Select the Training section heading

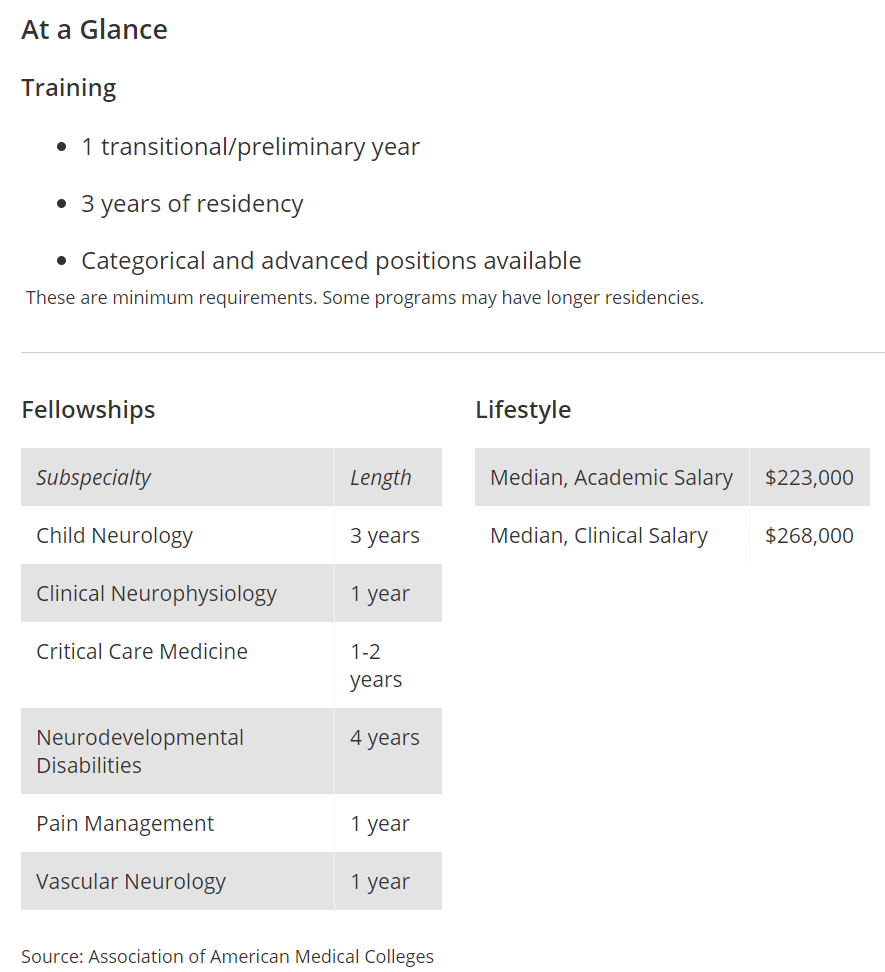coord(69,87)
